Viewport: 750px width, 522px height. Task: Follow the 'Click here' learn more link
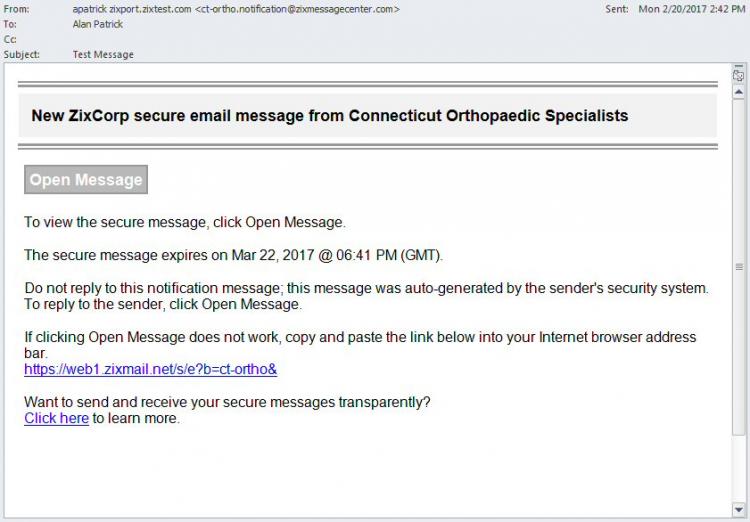pos(56,418)
